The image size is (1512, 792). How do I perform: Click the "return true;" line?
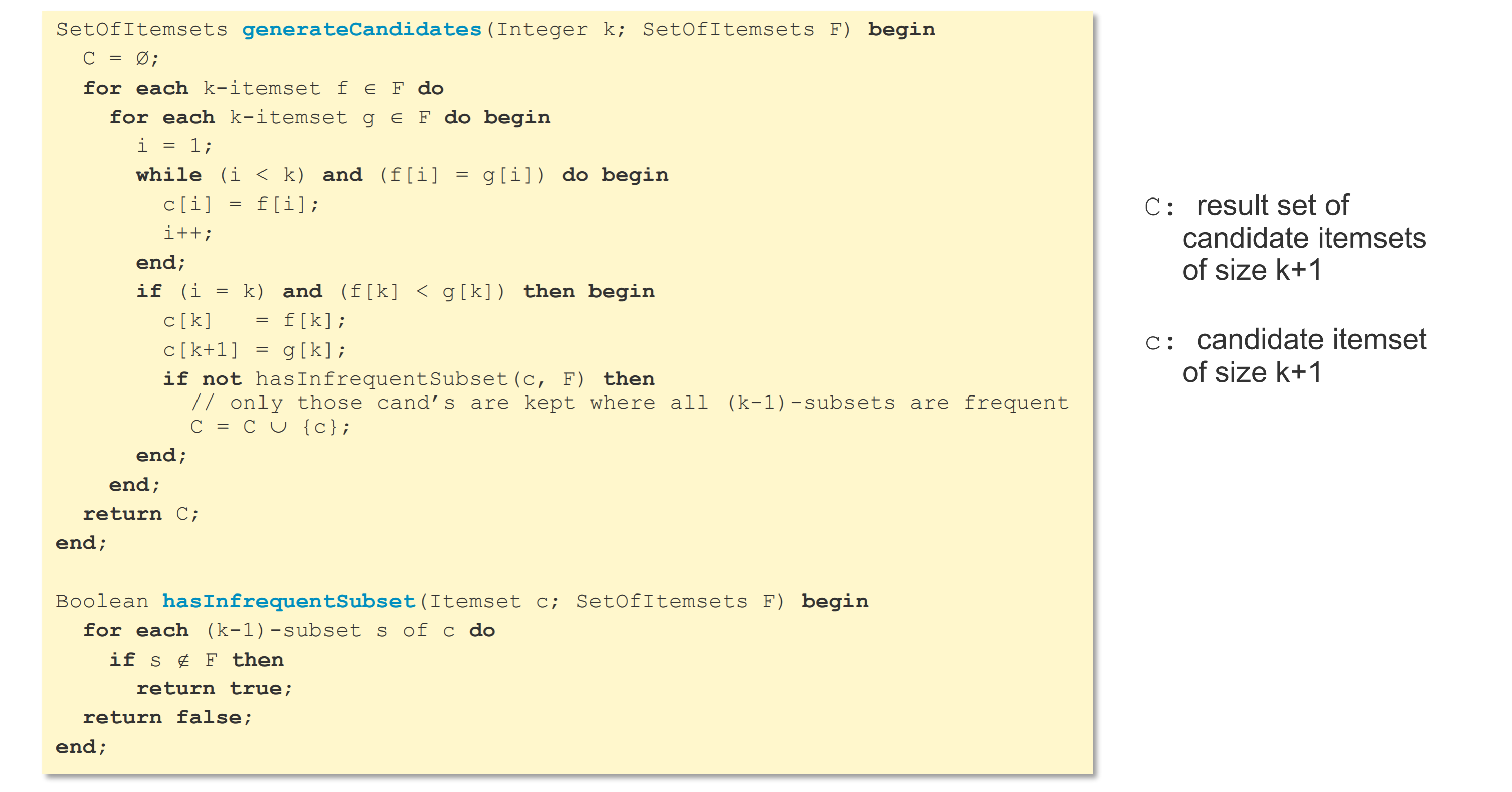pyautogui.click(x=214, y=688)
